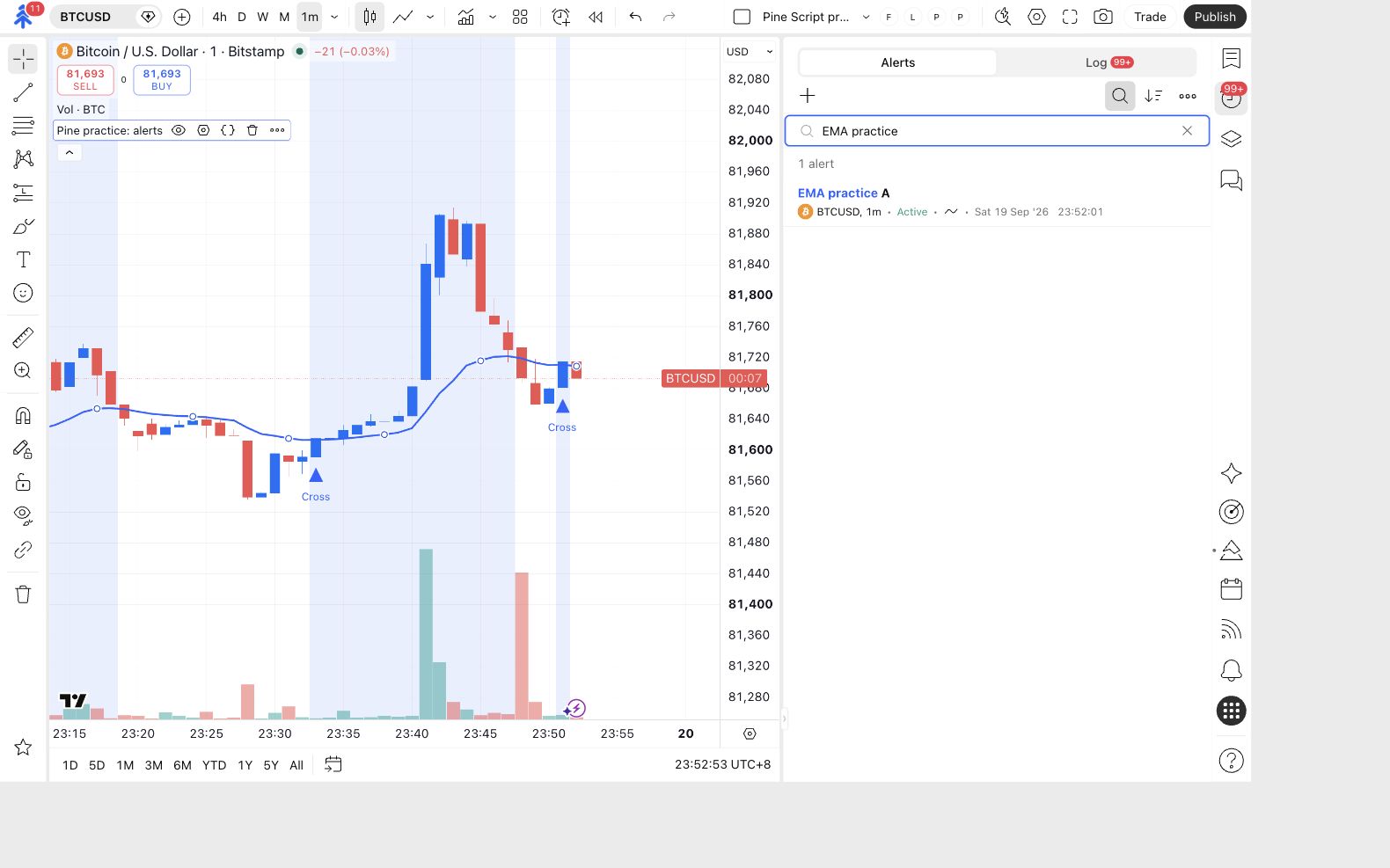Open chart settings gear in top toolbar
Image resolution: width=1390 pixels, height=868 pixels.
1036,17
